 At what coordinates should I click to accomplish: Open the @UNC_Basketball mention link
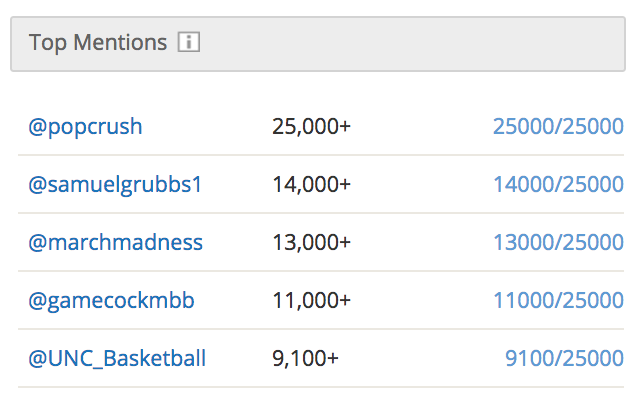(117, 358)
